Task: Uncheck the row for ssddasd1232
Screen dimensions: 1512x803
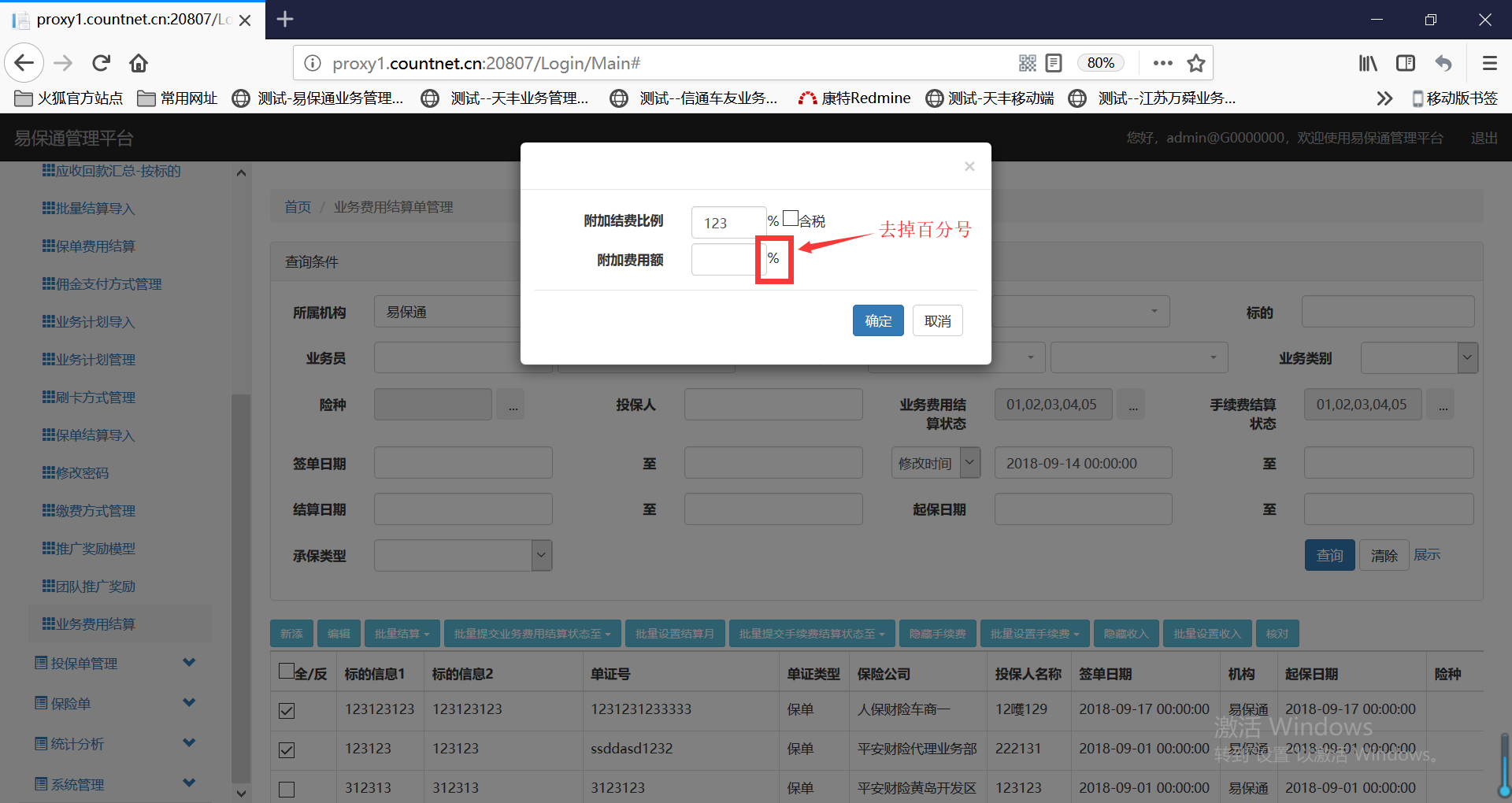Action: pos(287,750)
